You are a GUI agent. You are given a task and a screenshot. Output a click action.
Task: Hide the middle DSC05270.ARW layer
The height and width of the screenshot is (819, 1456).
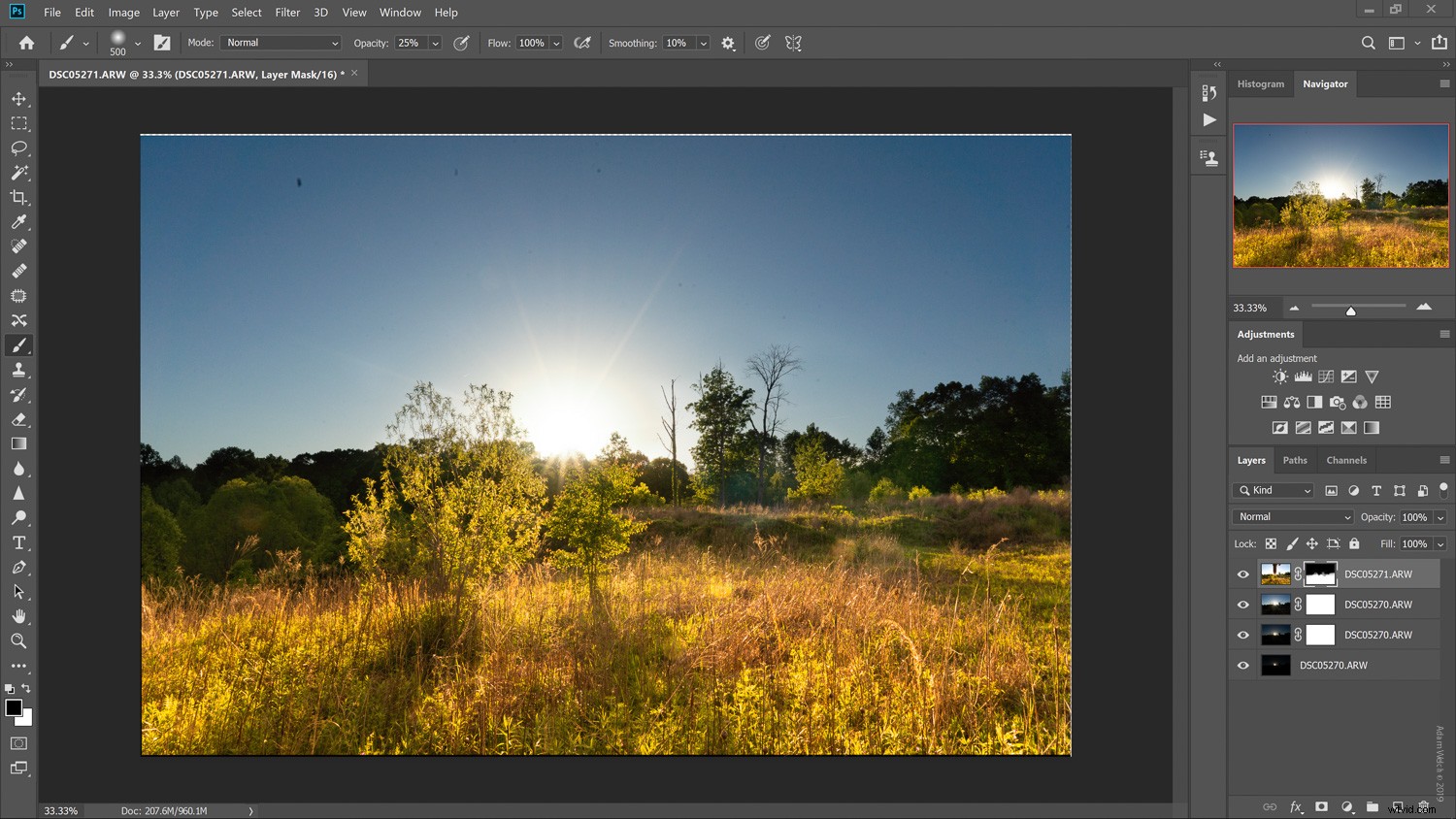1243,634
